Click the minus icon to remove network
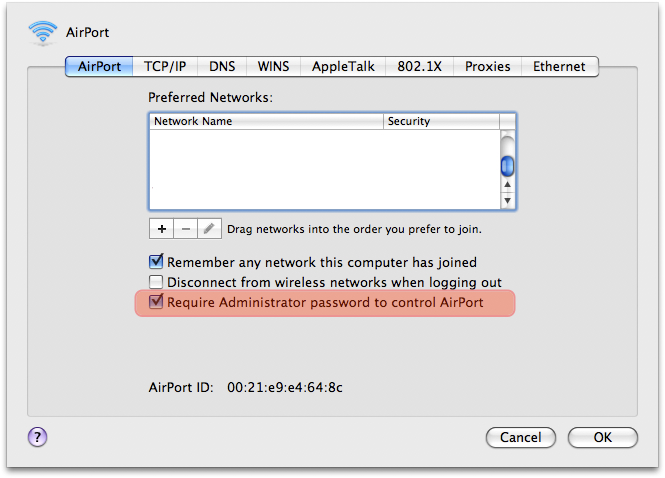This screenshot has width=665, height=478. [185, 229]
